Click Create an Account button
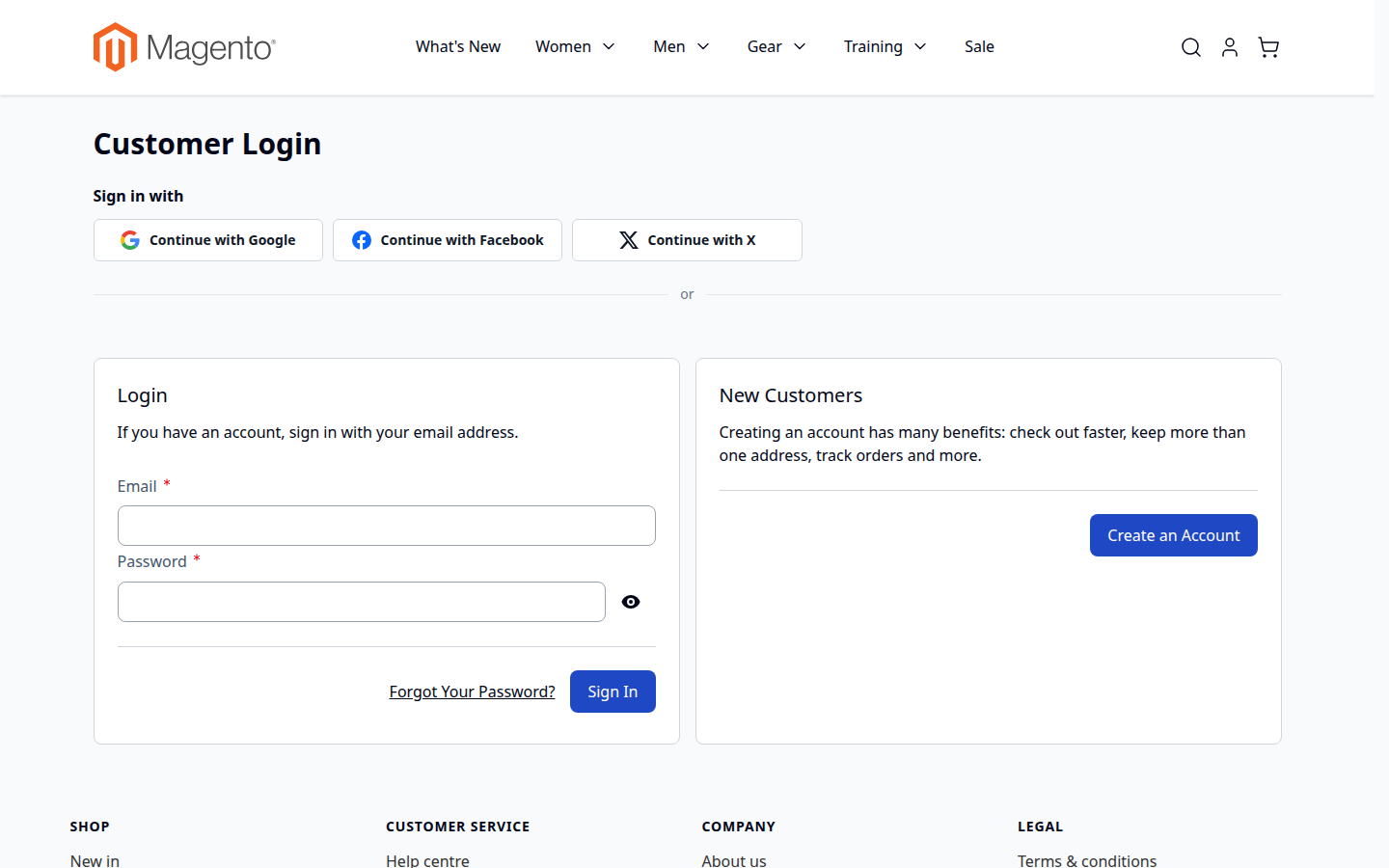Viewport: 1389px width, 868px height. click(1174, 535)
